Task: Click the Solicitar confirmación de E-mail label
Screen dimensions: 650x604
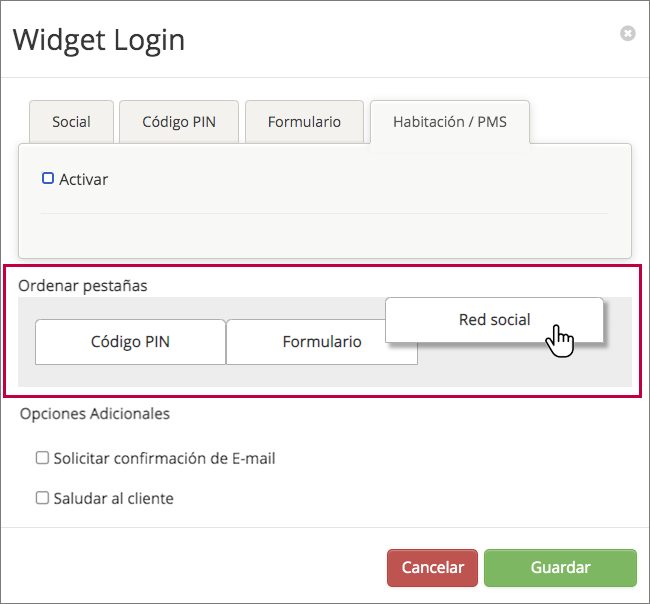Action: point(164,459)
